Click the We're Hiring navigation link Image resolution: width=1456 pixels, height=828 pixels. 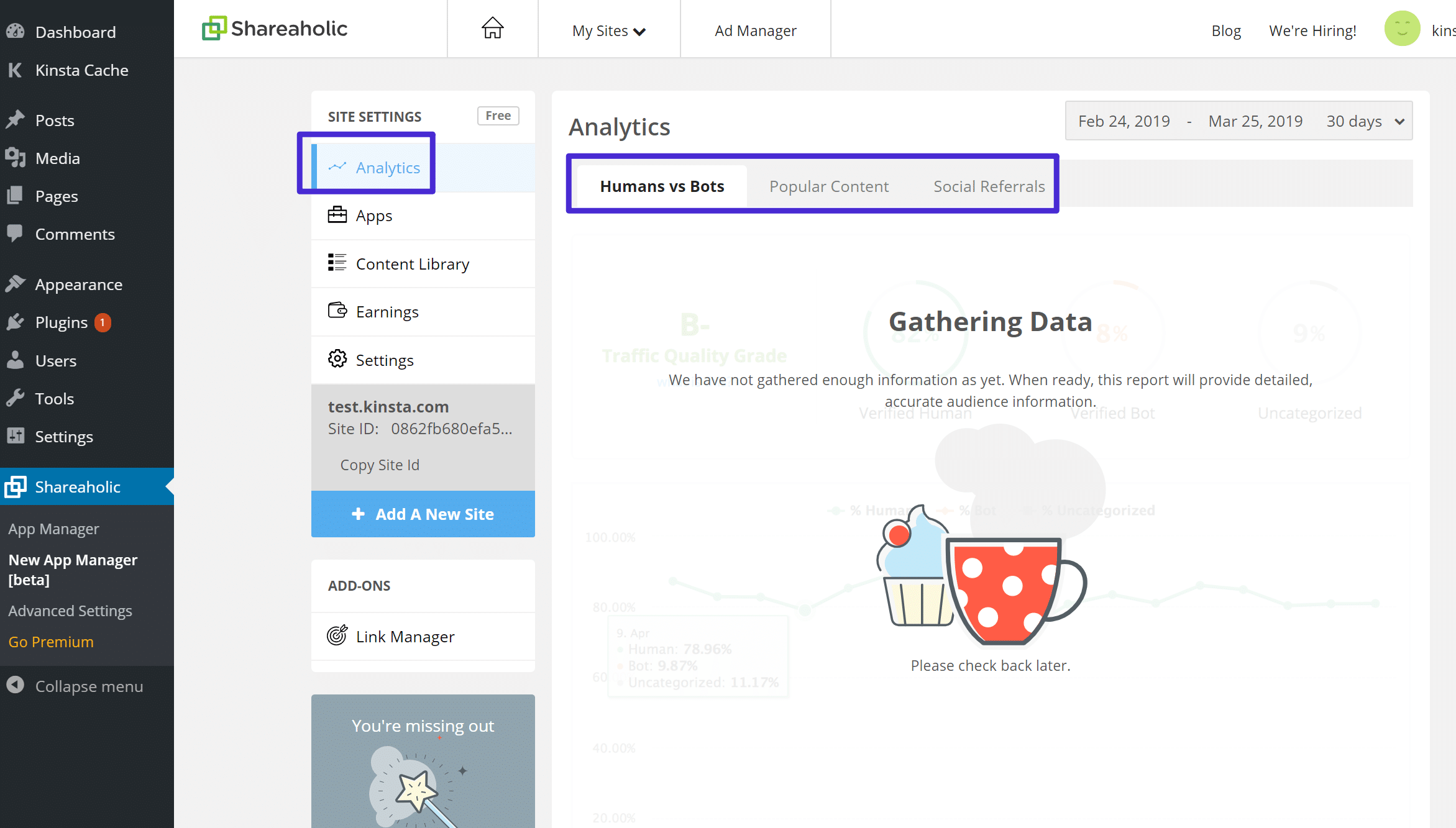(1313, 30)
